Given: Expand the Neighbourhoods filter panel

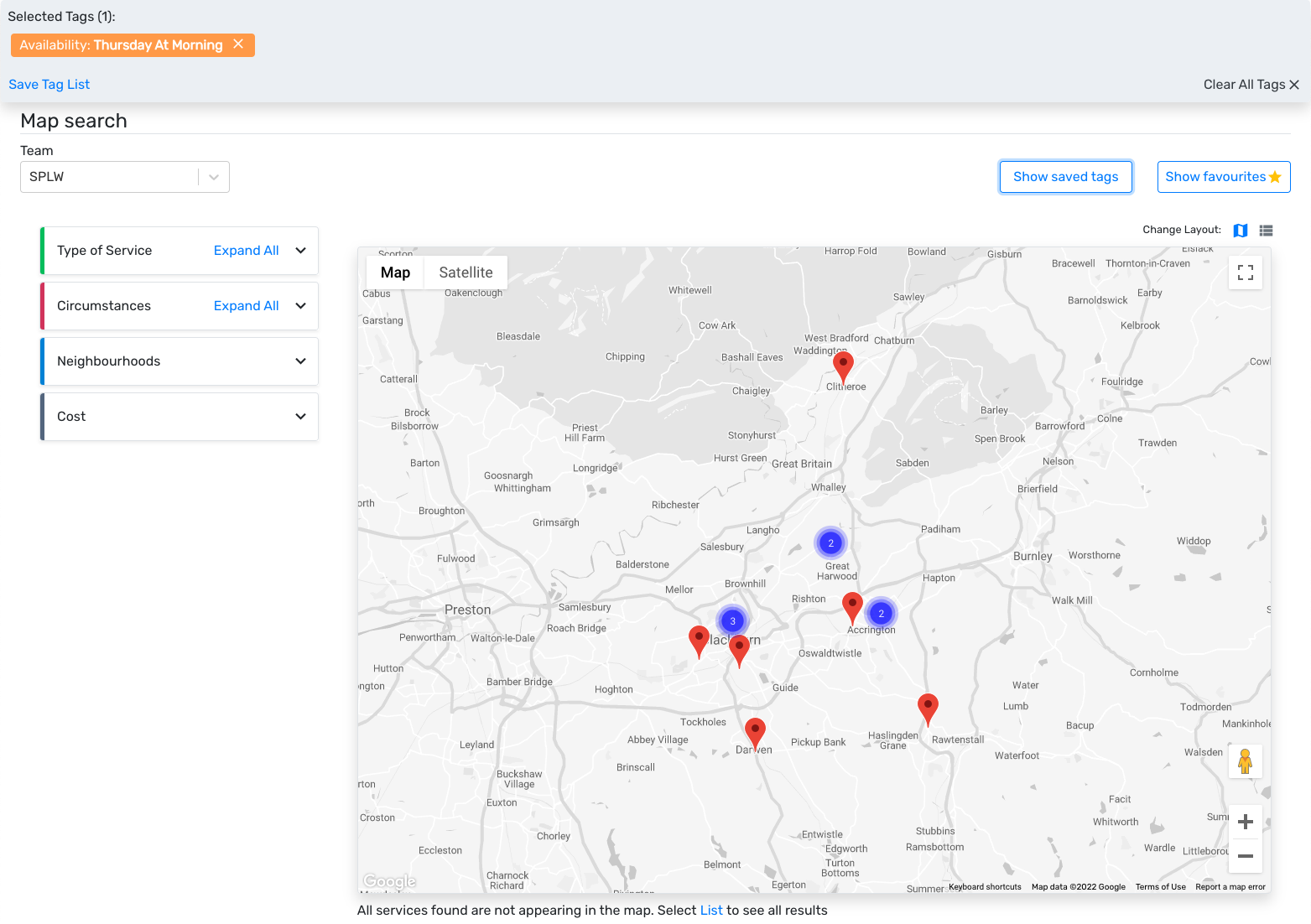Looking at the screenshot, I should 300,361.
